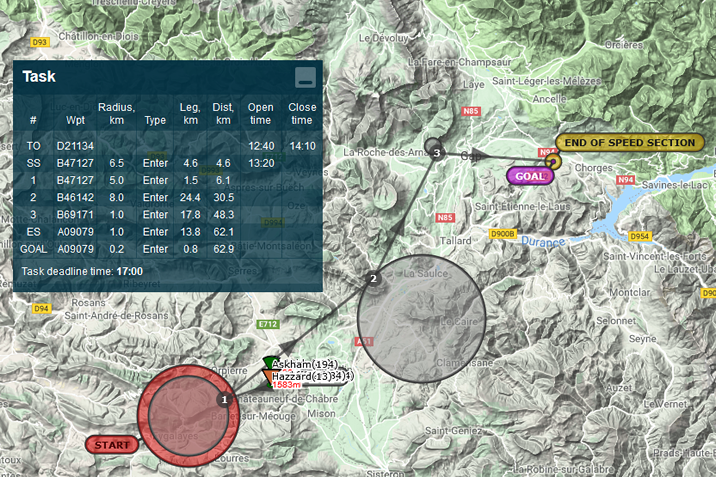Select the TO row waypoint D21134
This screenshot has width=716, height=477.
75,146
